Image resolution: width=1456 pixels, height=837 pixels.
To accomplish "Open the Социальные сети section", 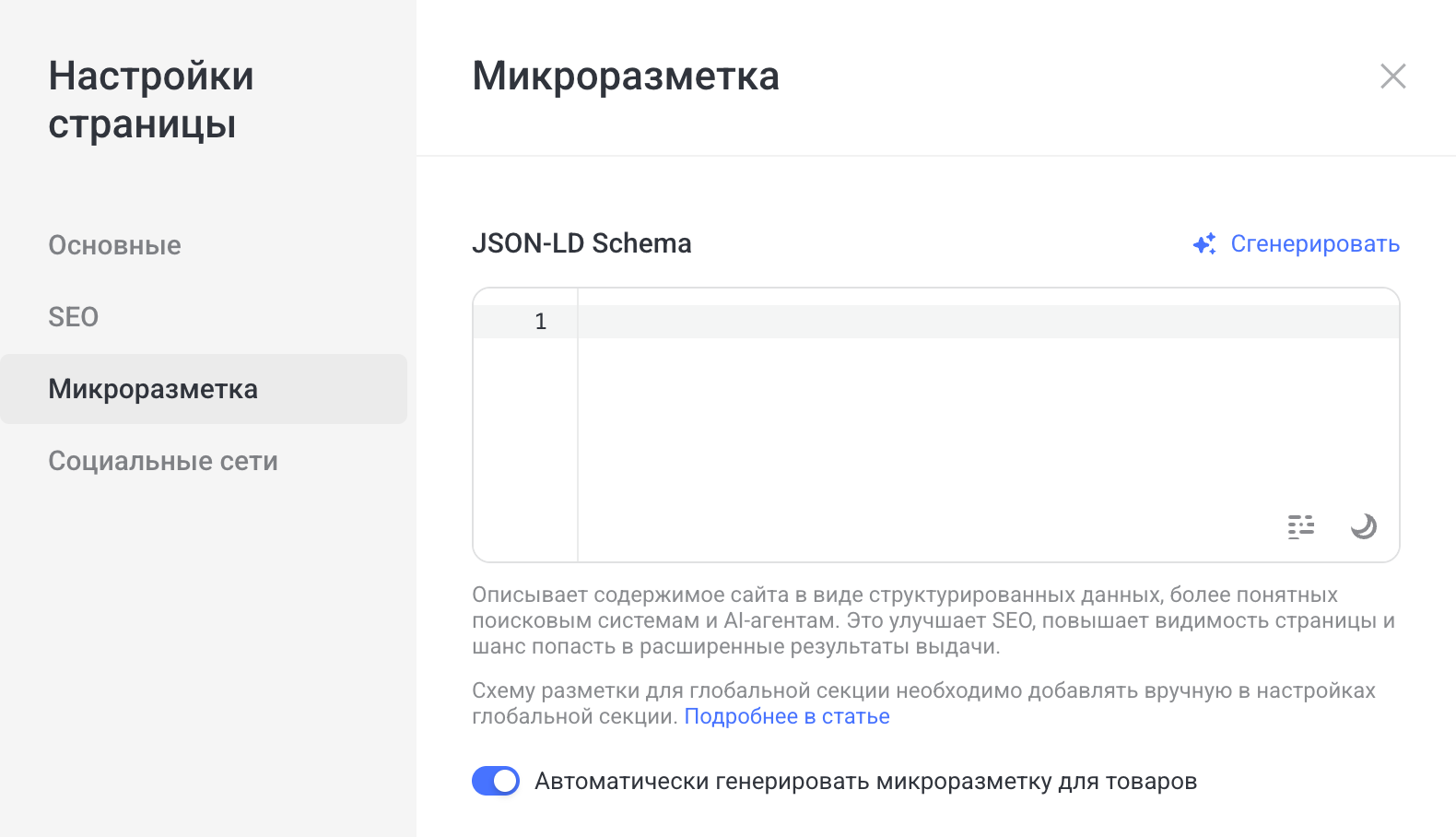I will 163,461.
